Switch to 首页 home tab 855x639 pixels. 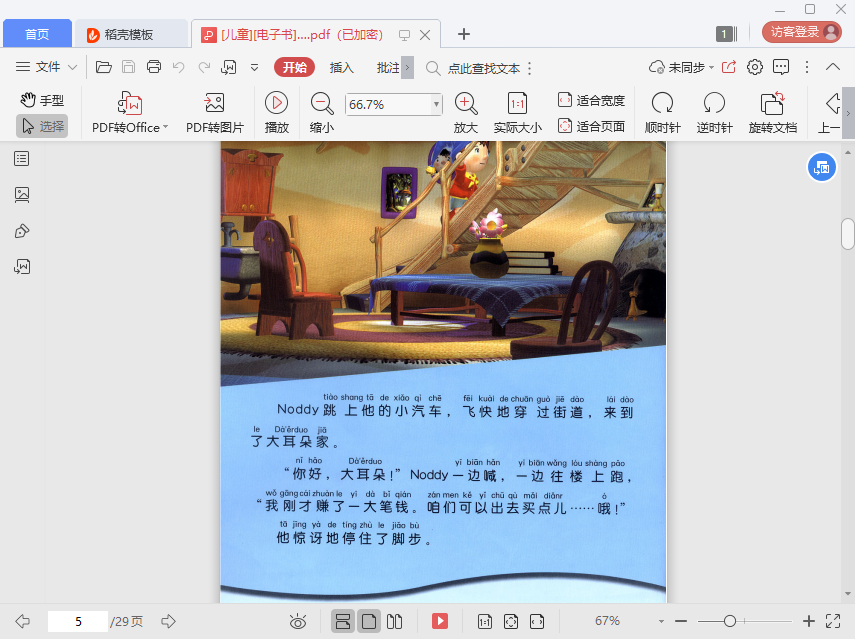pyautogui.click(x=37, y=34)
